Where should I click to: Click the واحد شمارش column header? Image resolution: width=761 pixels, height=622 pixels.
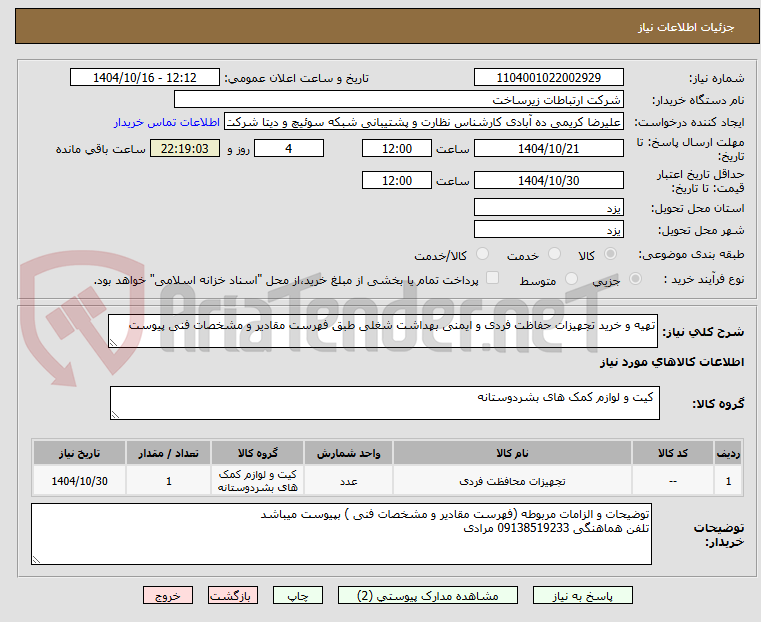click(348, 453)
